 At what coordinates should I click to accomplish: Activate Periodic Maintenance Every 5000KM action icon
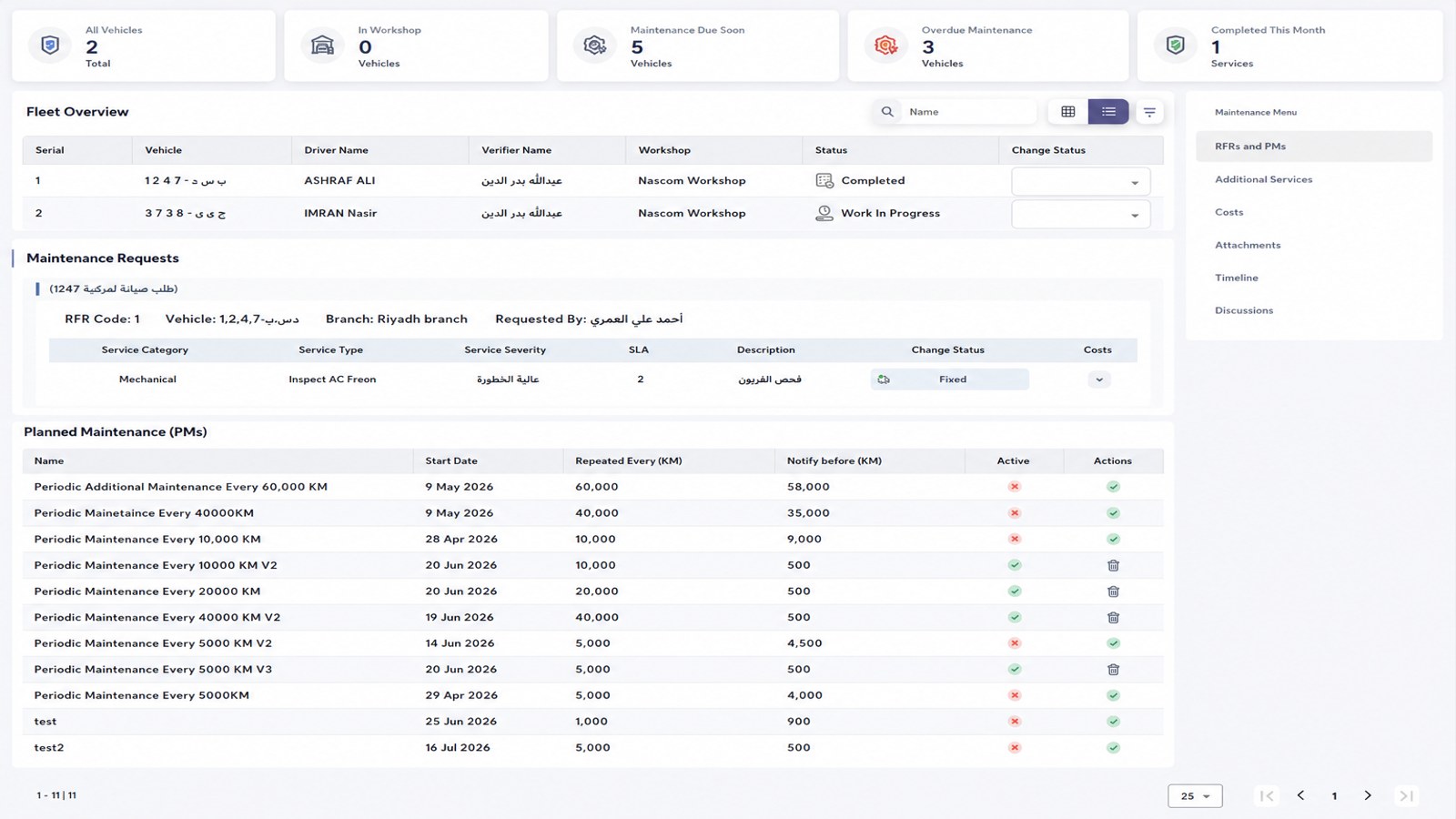(1113, 695)
